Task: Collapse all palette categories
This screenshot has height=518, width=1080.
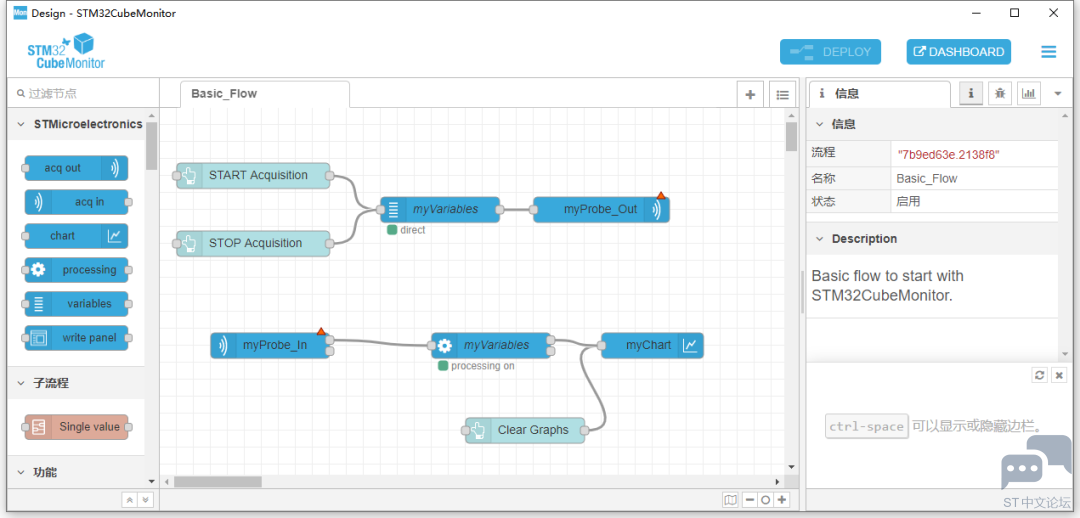Action: coord(129,500)
